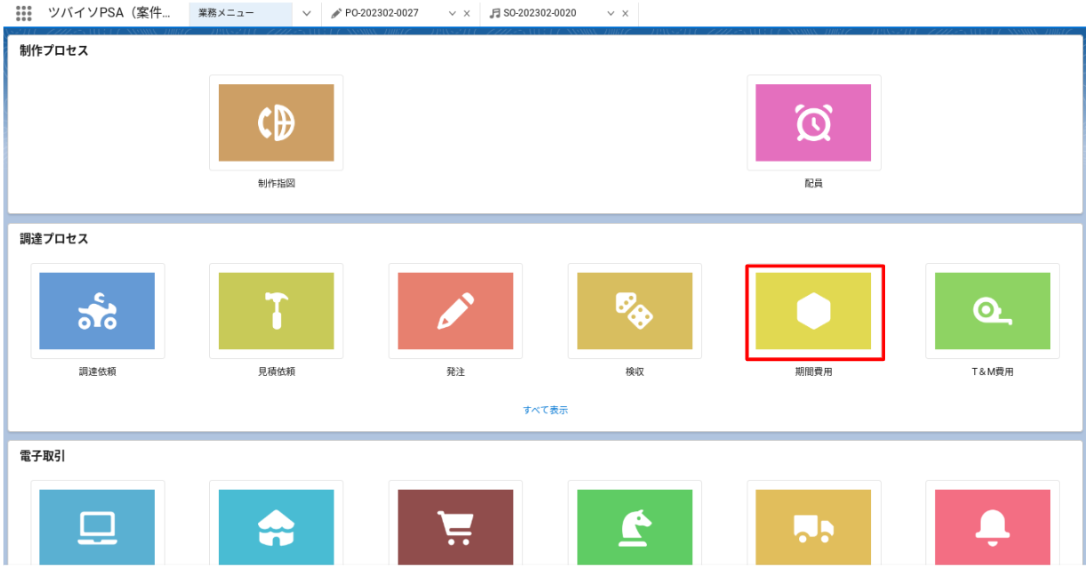Switch to the PO-202302-0027 tab
The image size is (1086, 571).
pos(382,13)
